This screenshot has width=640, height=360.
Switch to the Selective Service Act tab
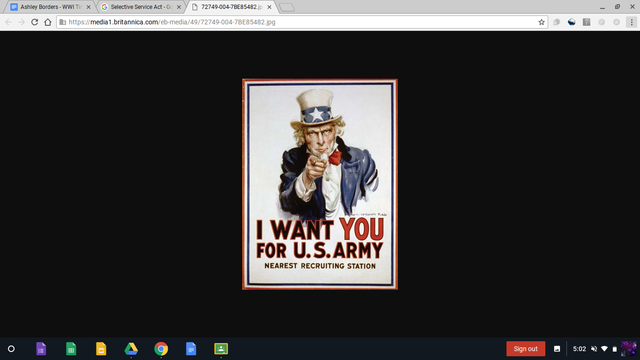pyautogui.click(x=140, y=7)
